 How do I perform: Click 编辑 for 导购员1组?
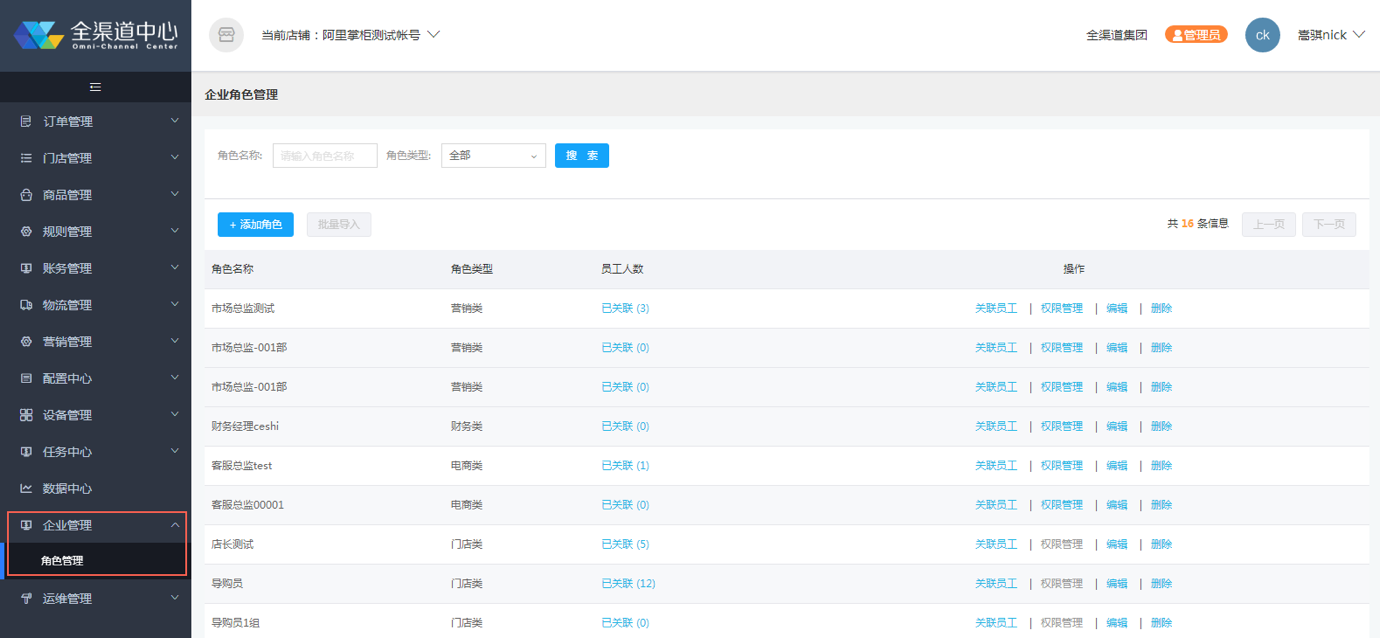point(1117,623)
